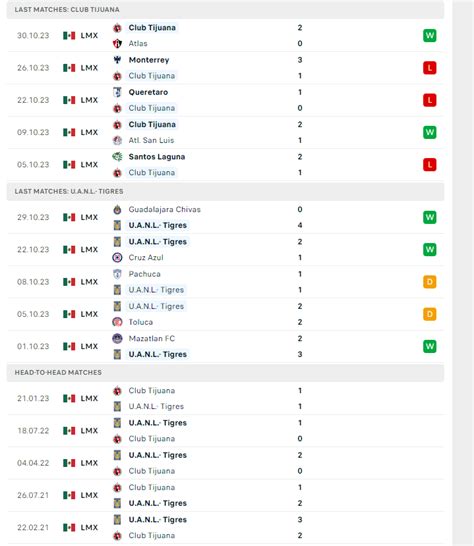This screenshot has height=546, width=474.
Task: Click the Pachuca team crest icon
Action: tap(117, 274)
